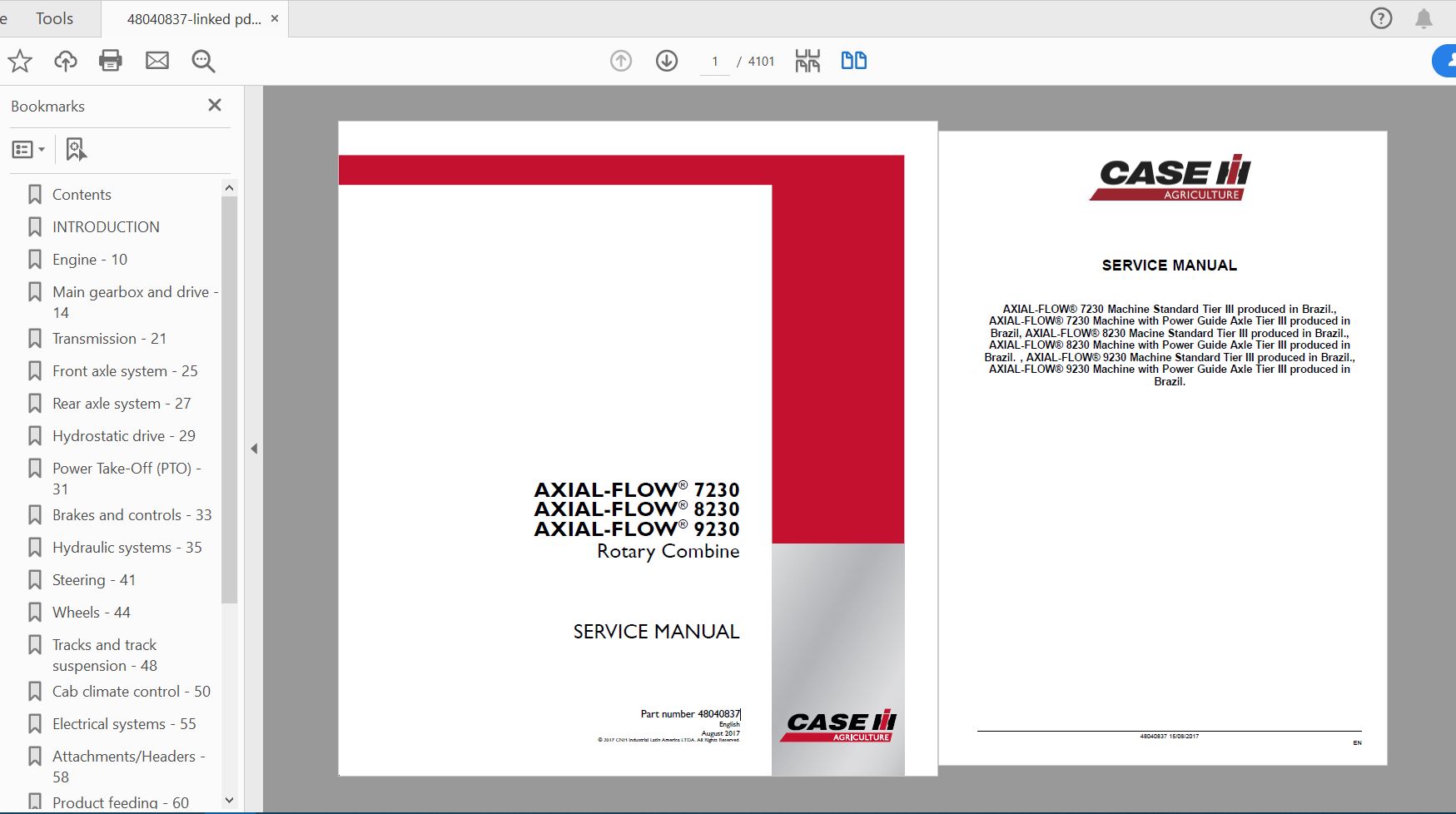
Task: Close the Bookmarks panel
Action: click(x=215, y=105)
